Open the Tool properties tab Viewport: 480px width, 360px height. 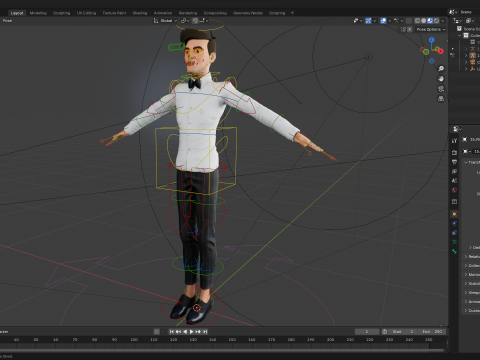point(454,141)
